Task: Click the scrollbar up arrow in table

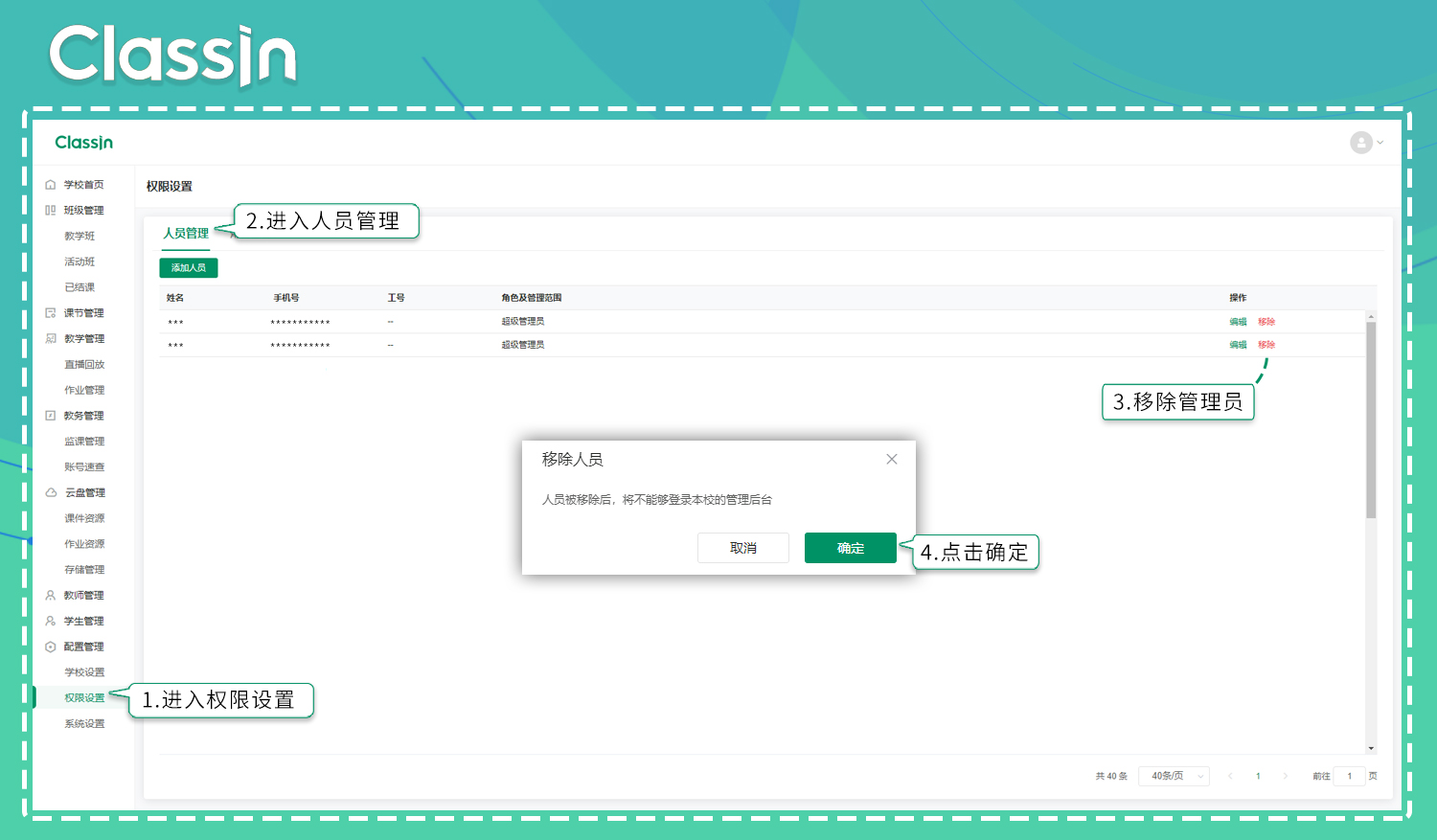Action: point(1371,316)
